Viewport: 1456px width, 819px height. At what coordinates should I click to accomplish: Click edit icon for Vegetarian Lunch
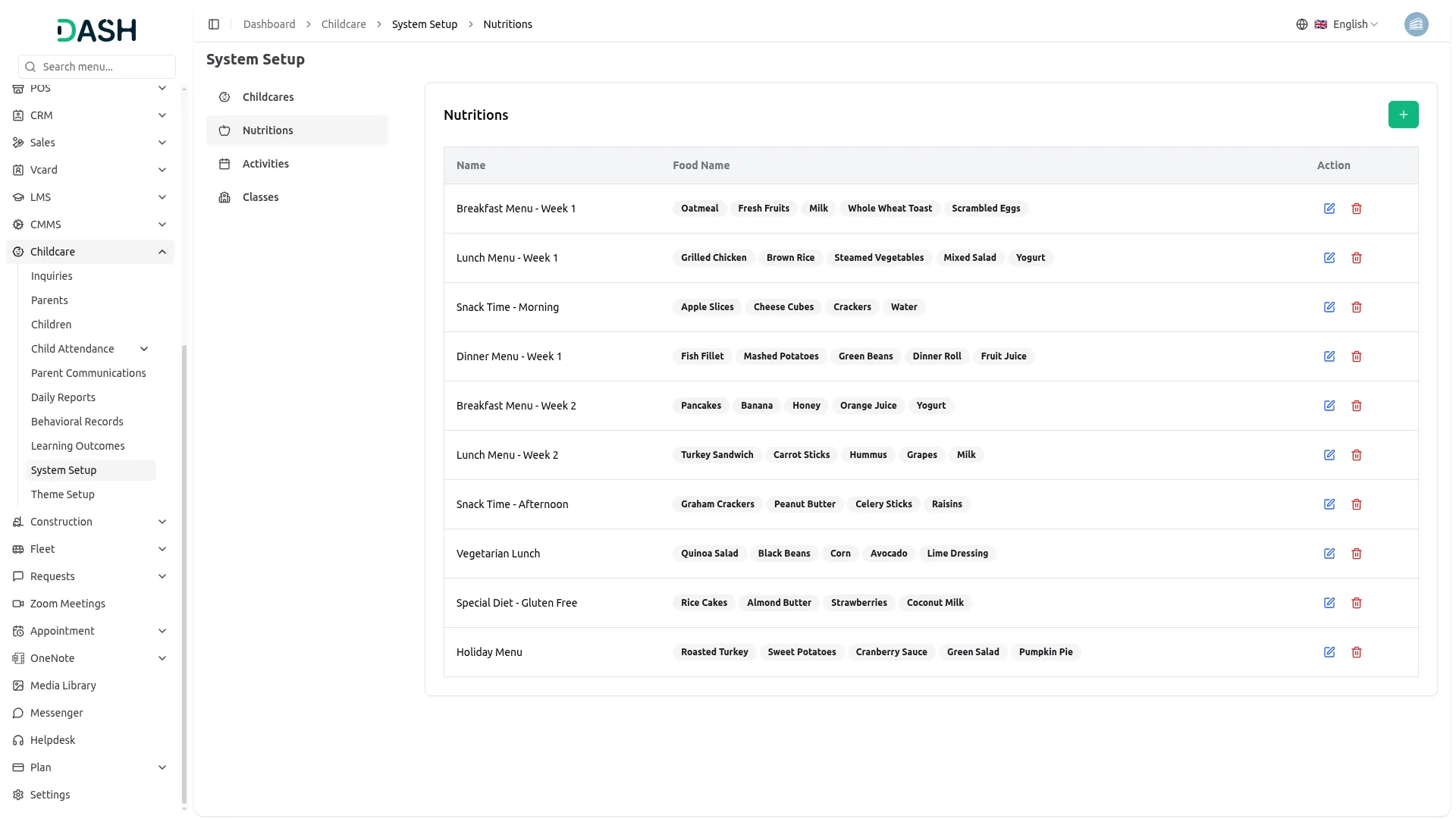point(1329,554)
